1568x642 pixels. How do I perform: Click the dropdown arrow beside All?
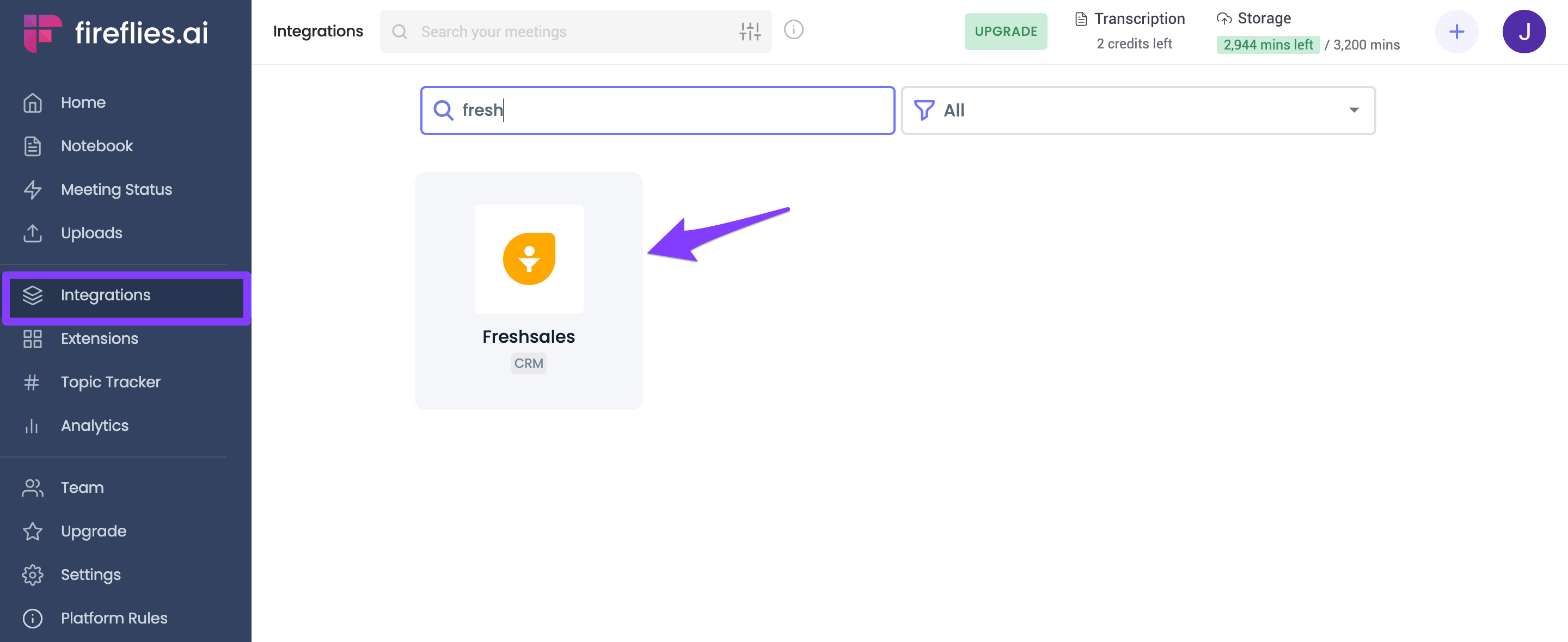pos(1353,110)
